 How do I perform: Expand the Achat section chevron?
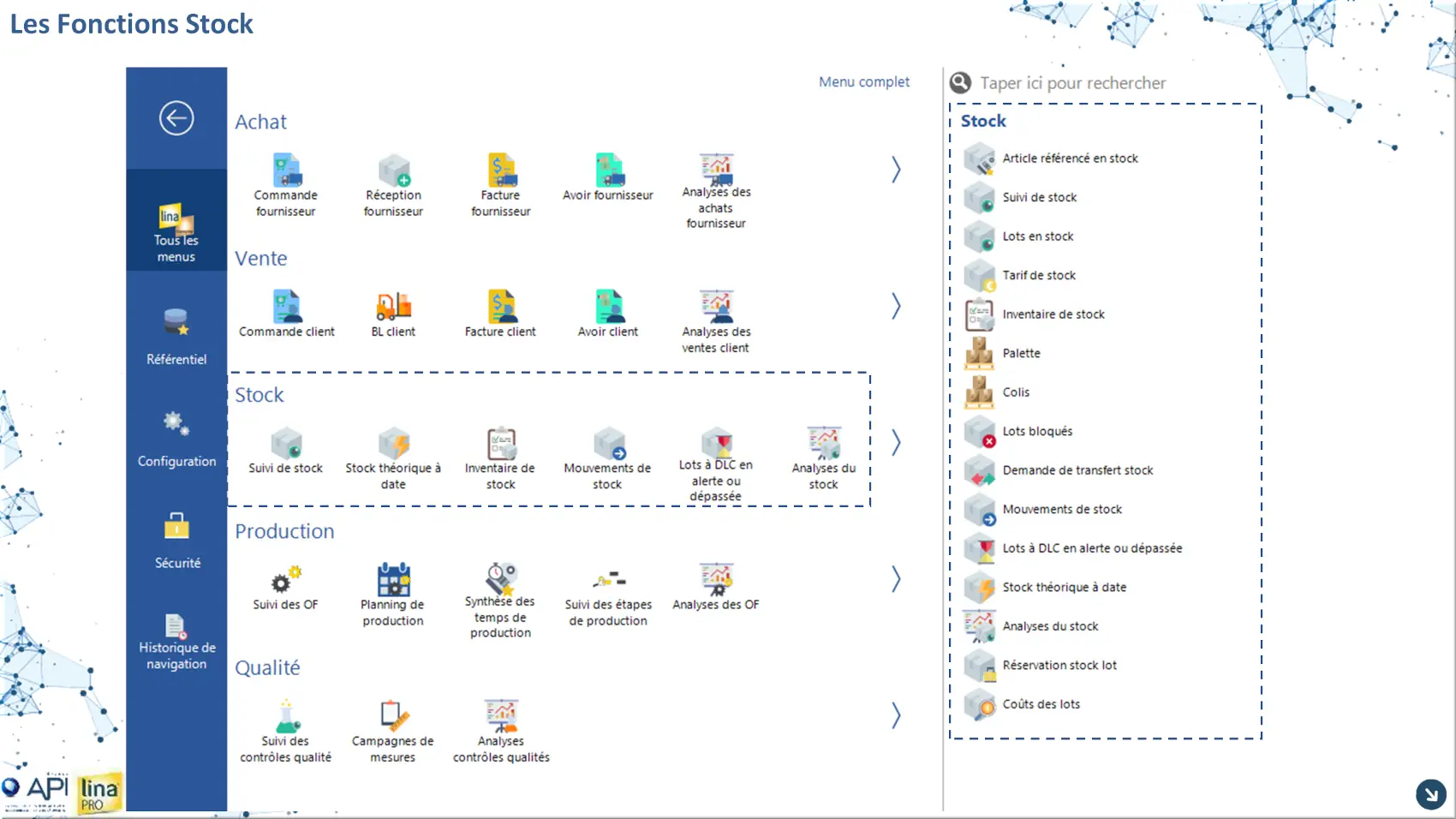[896, 170]
